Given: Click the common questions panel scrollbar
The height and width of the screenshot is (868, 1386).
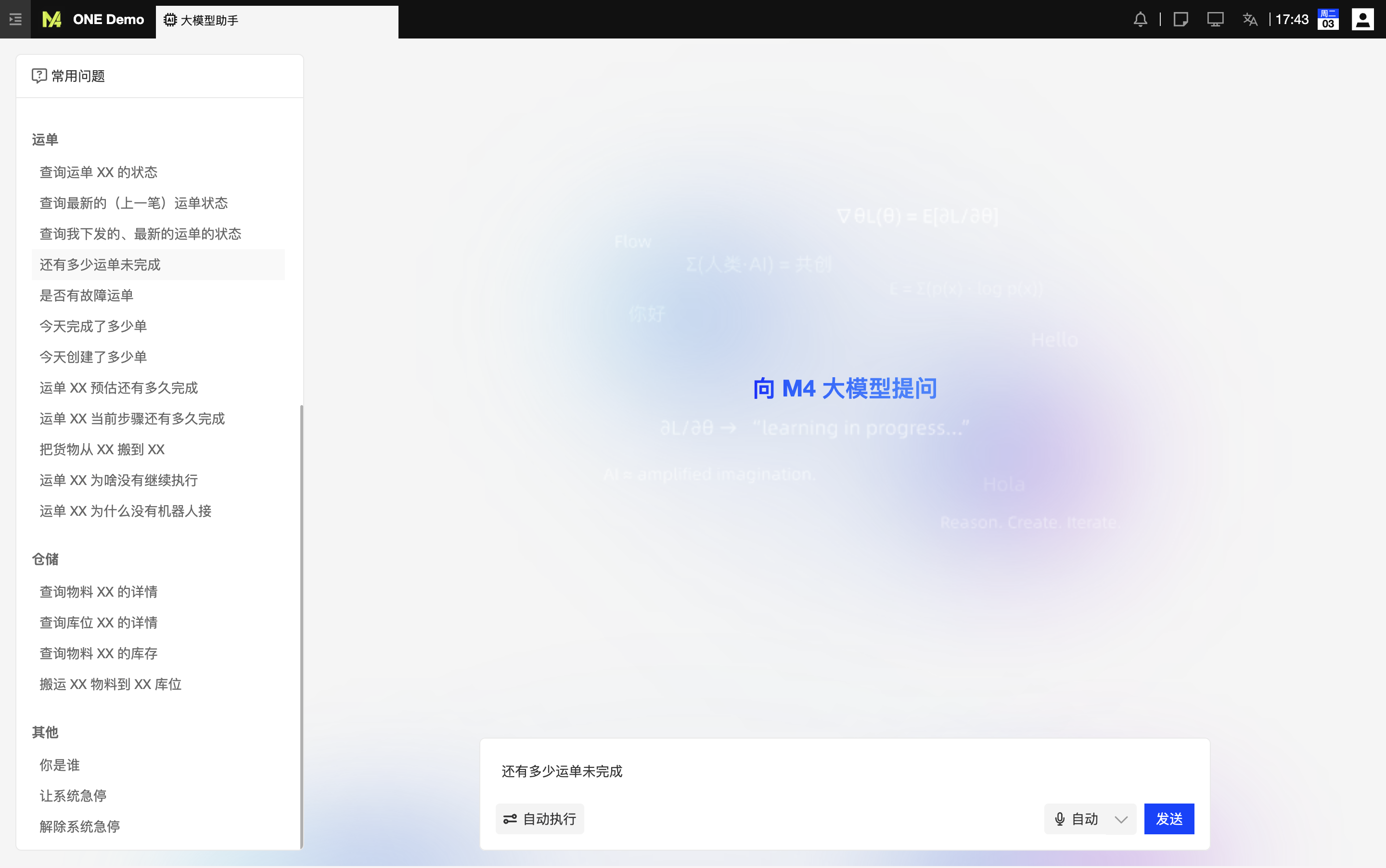Looking at the screenshot, I should click(x=301, y=626).
